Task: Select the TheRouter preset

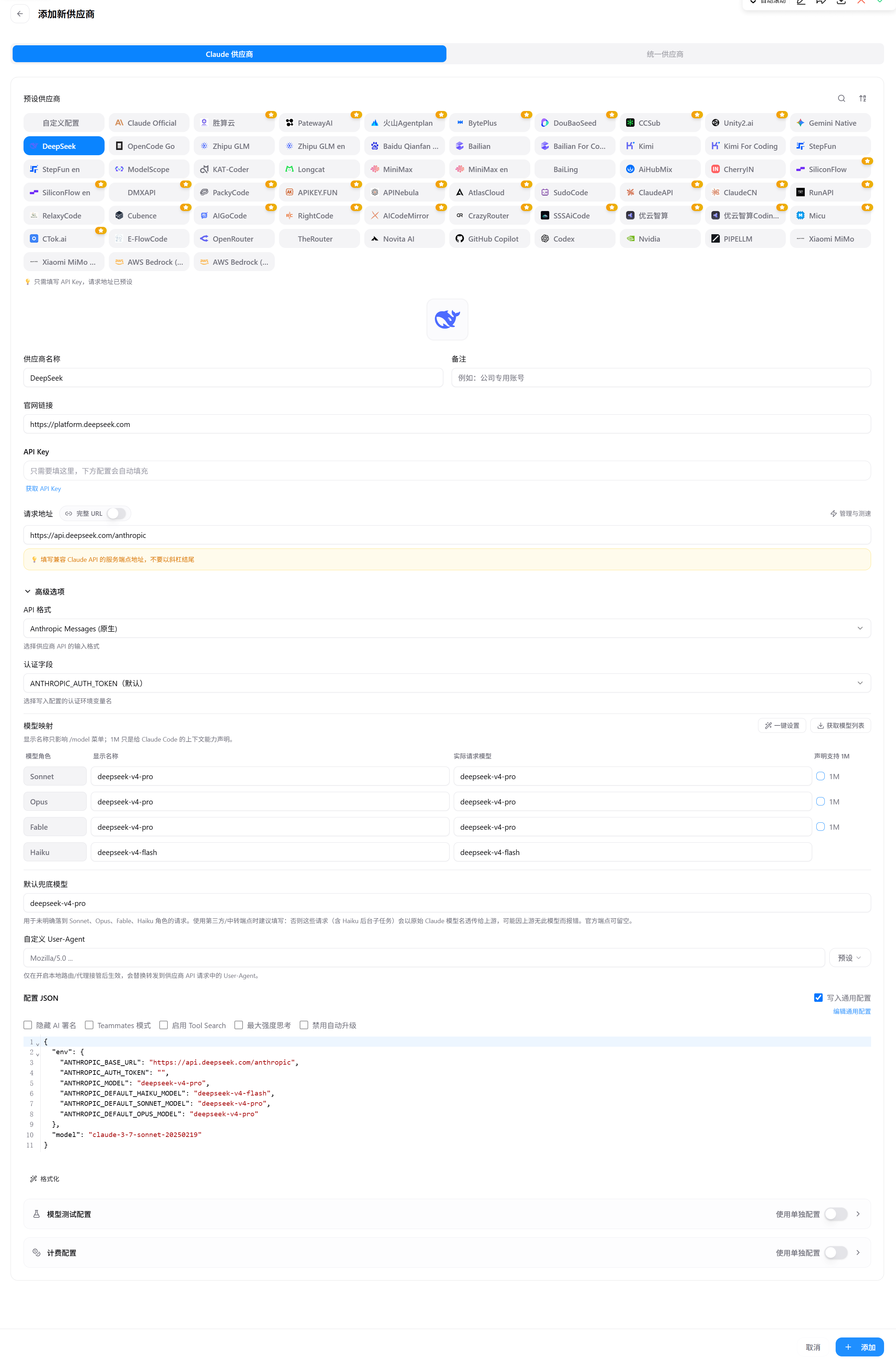Action: point(319,239)
